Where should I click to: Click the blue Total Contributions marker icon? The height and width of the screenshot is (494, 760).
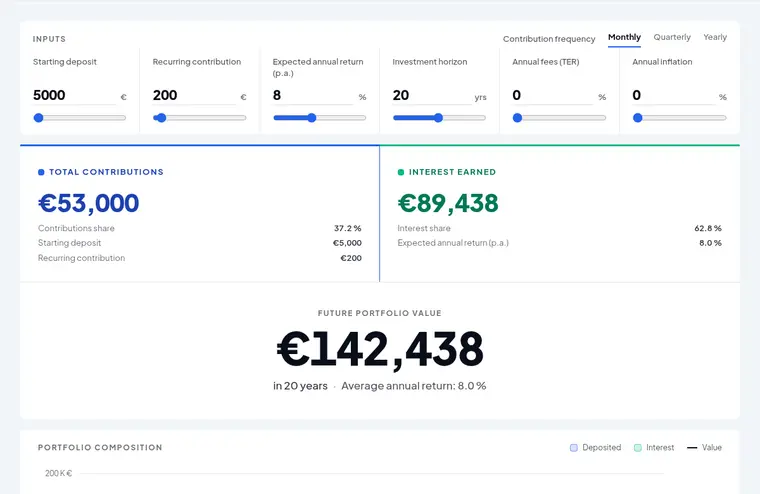tap(41, 172)
